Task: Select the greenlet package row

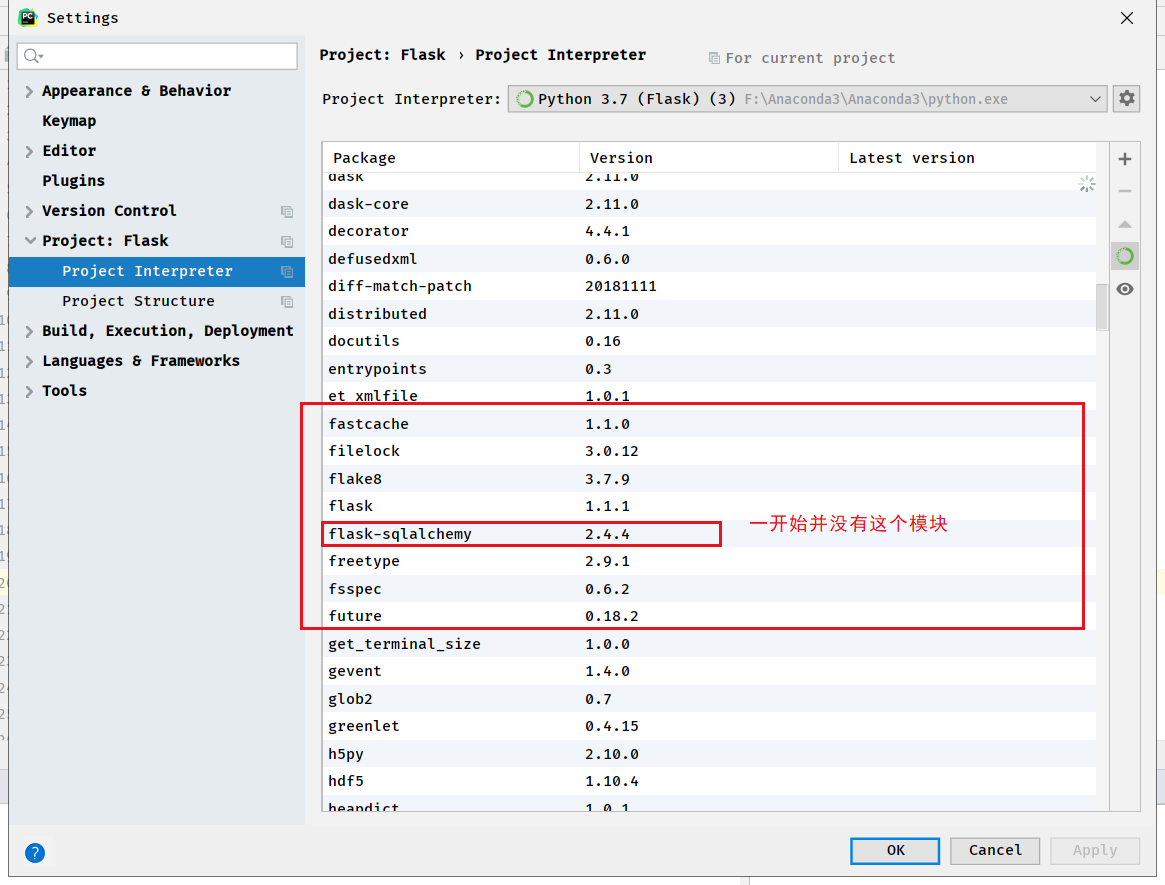Action: click(x=710, y=726)
